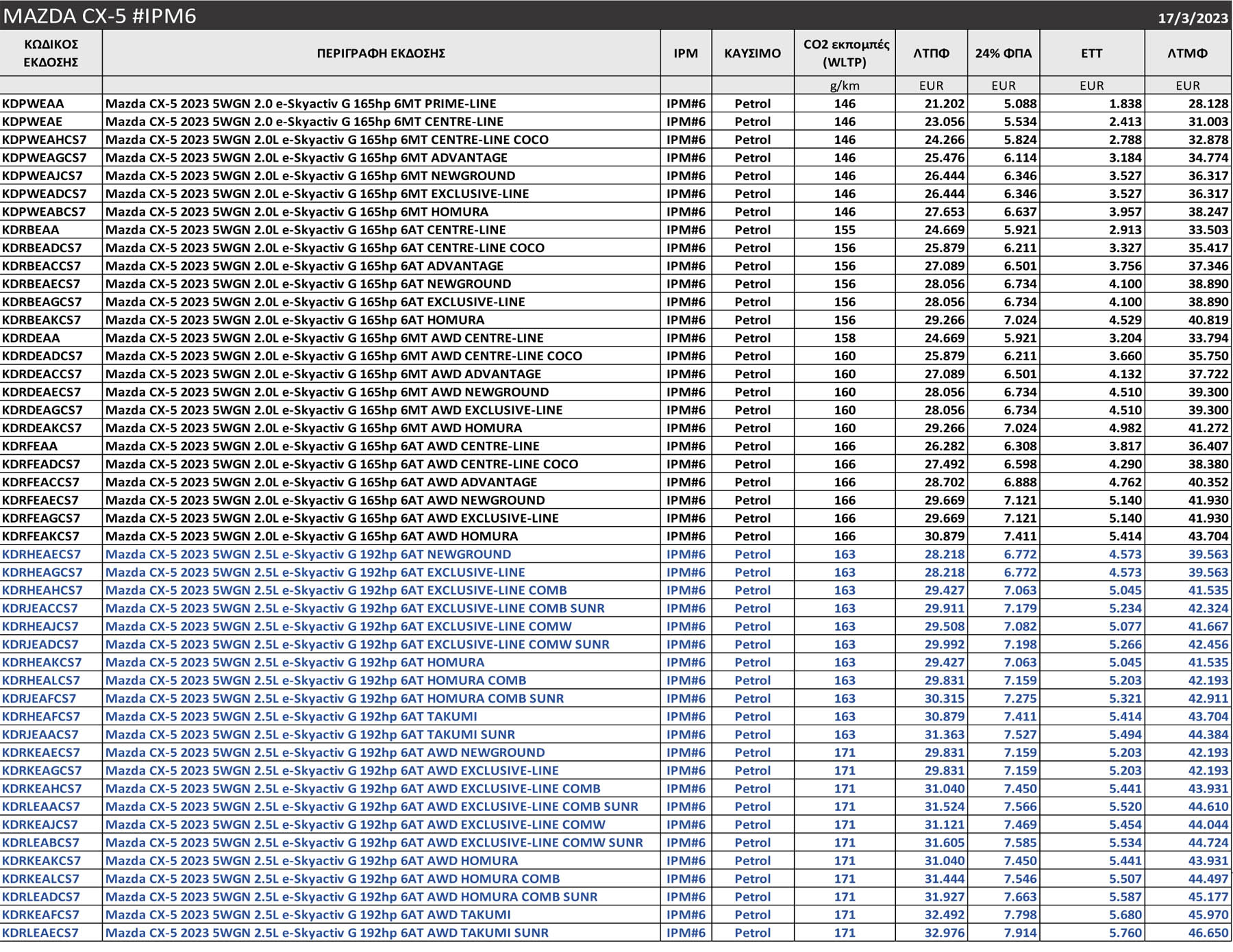Select the ΚΑΥΣΙΜΟ column header
Image resolution: width=1233 pixels, height=952 pixels.
pos(752,53)
